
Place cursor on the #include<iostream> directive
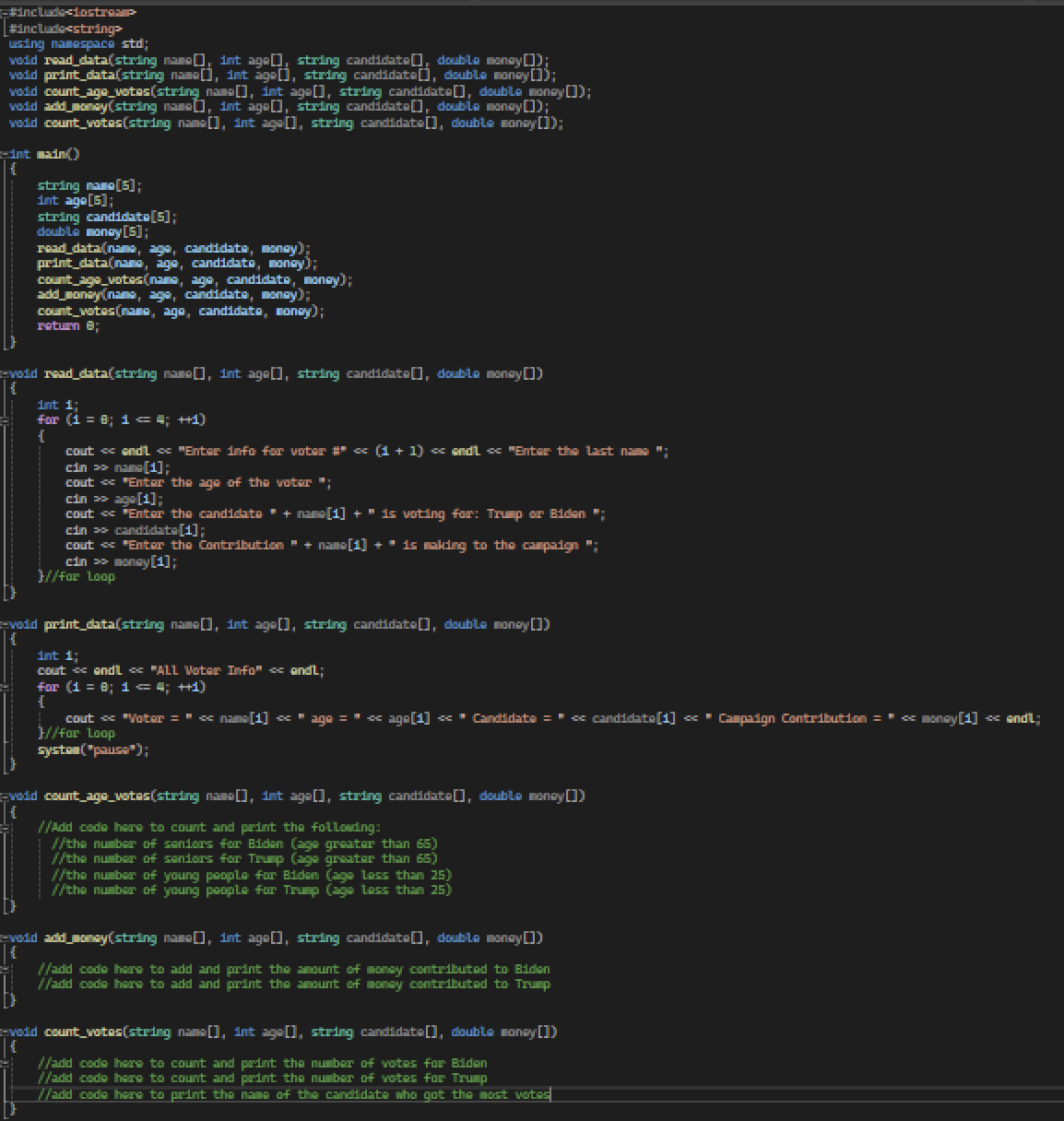(x=74, y=12)
